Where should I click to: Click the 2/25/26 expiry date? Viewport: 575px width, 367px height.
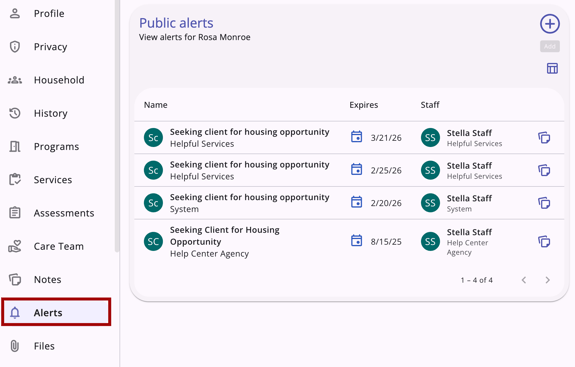[x=386, y=170]
